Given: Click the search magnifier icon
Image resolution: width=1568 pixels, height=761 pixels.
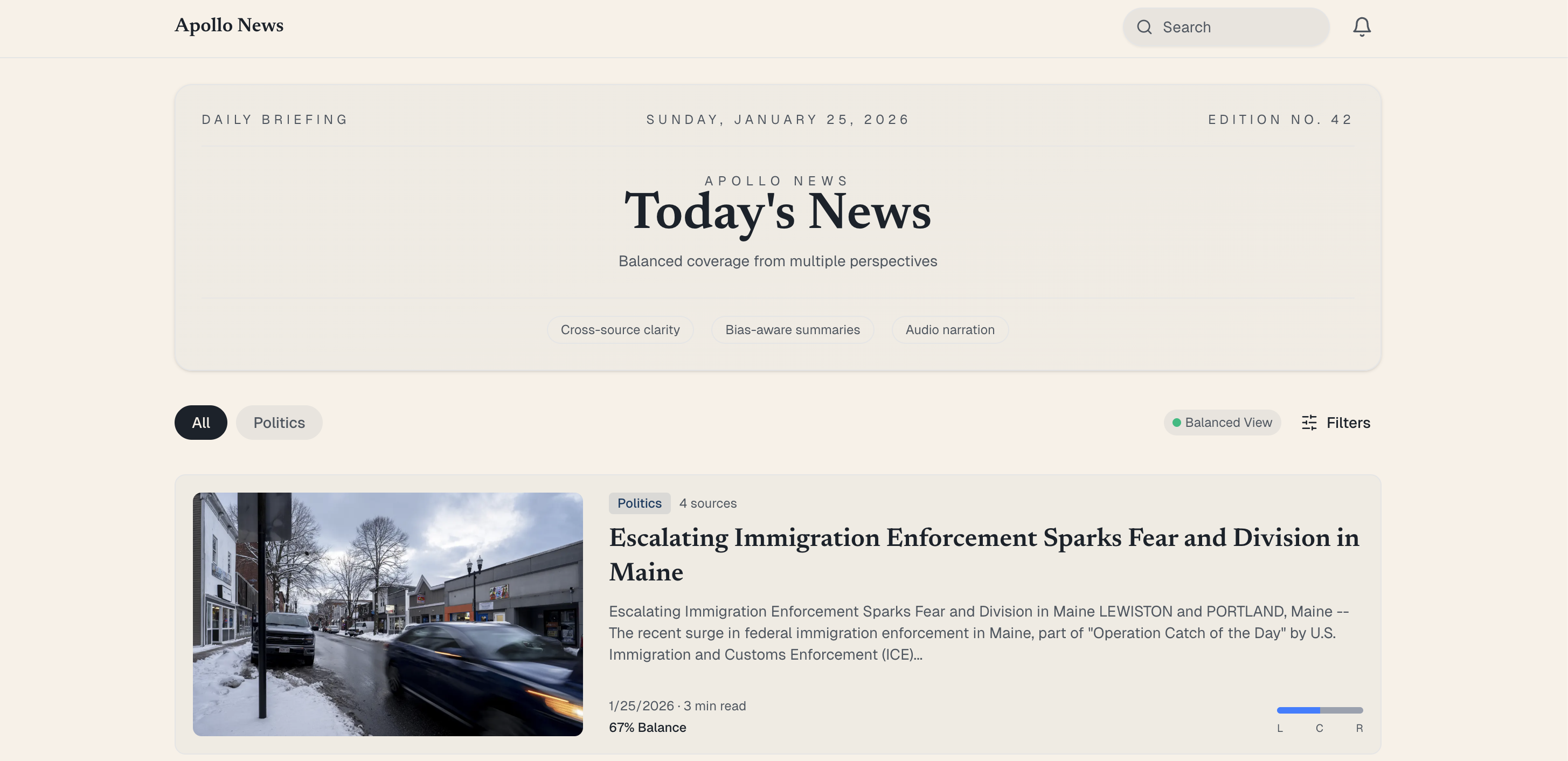Looking at the screenshot, I should click(1144, 27).
